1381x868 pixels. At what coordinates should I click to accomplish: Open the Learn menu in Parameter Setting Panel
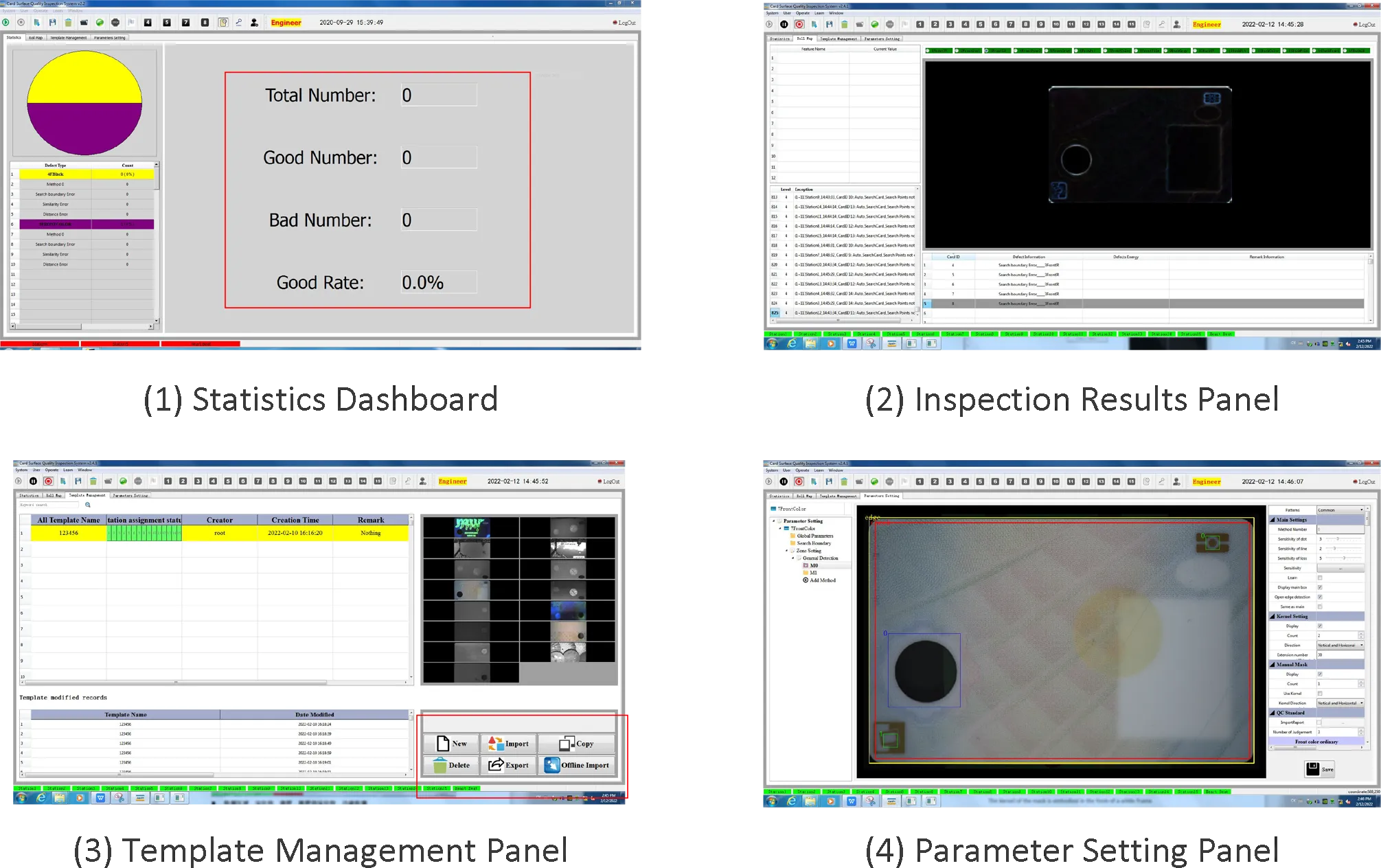pos(819,470)
